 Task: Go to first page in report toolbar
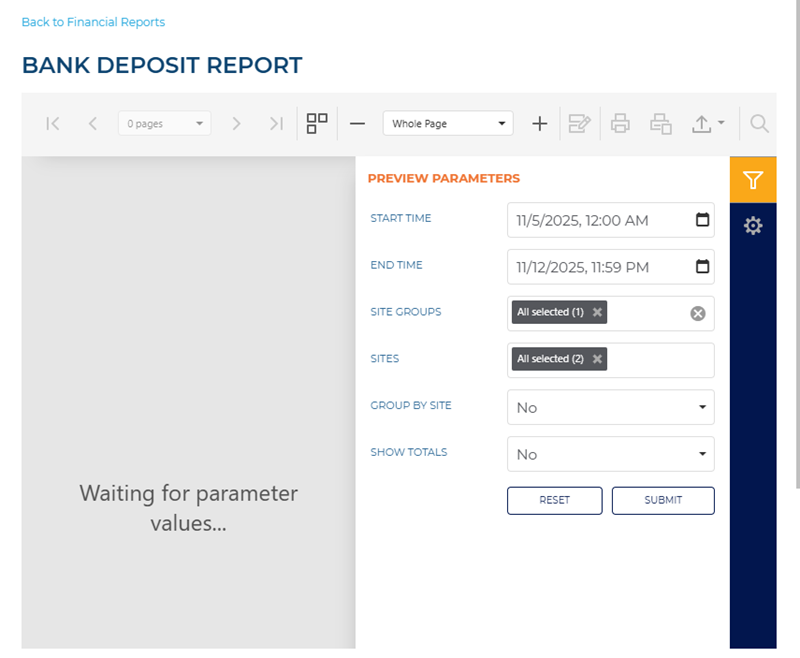(53, 124)
